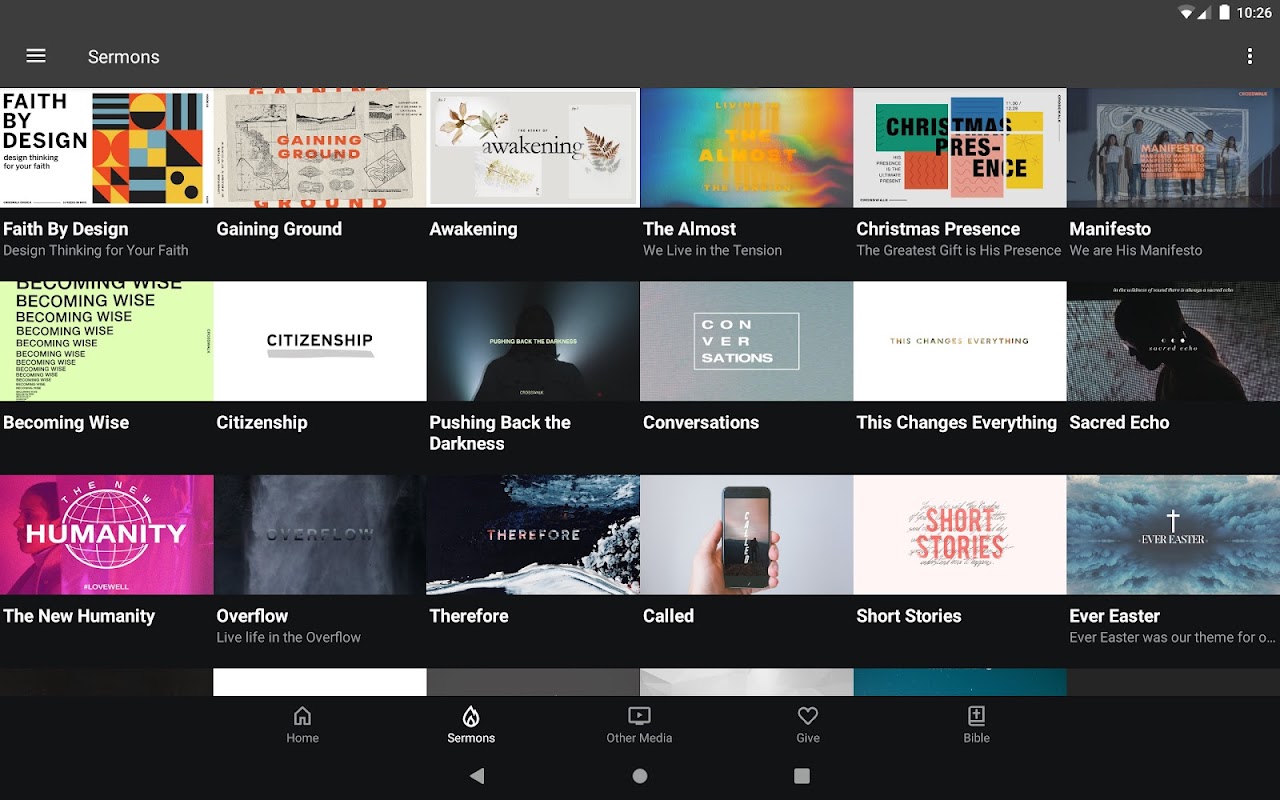Image resolution: width=1280 pixels, height=800 pixels.
Task: Open the three-dot overflow menu
Action: (x=1249, y=56)
